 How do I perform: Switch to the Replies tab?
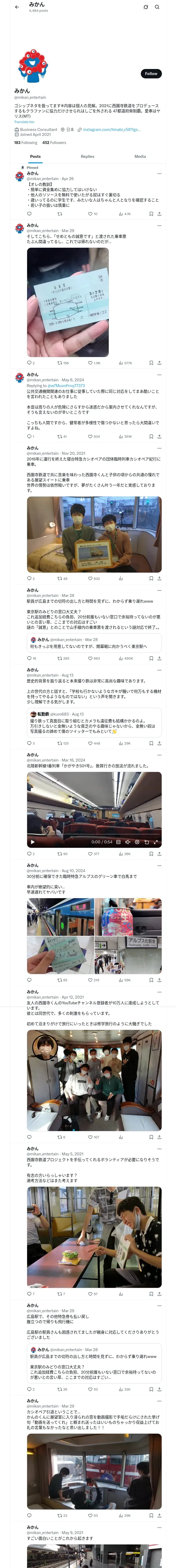[87, 157]
